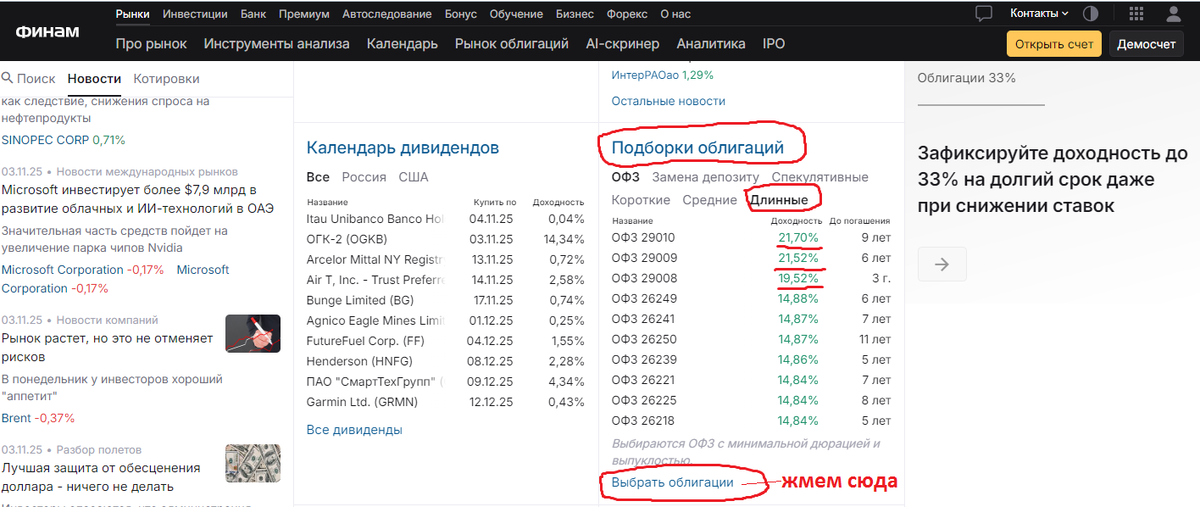
Task: Open 'Лучшая защита от обесценения доллара' article
Action: (101, 477)
